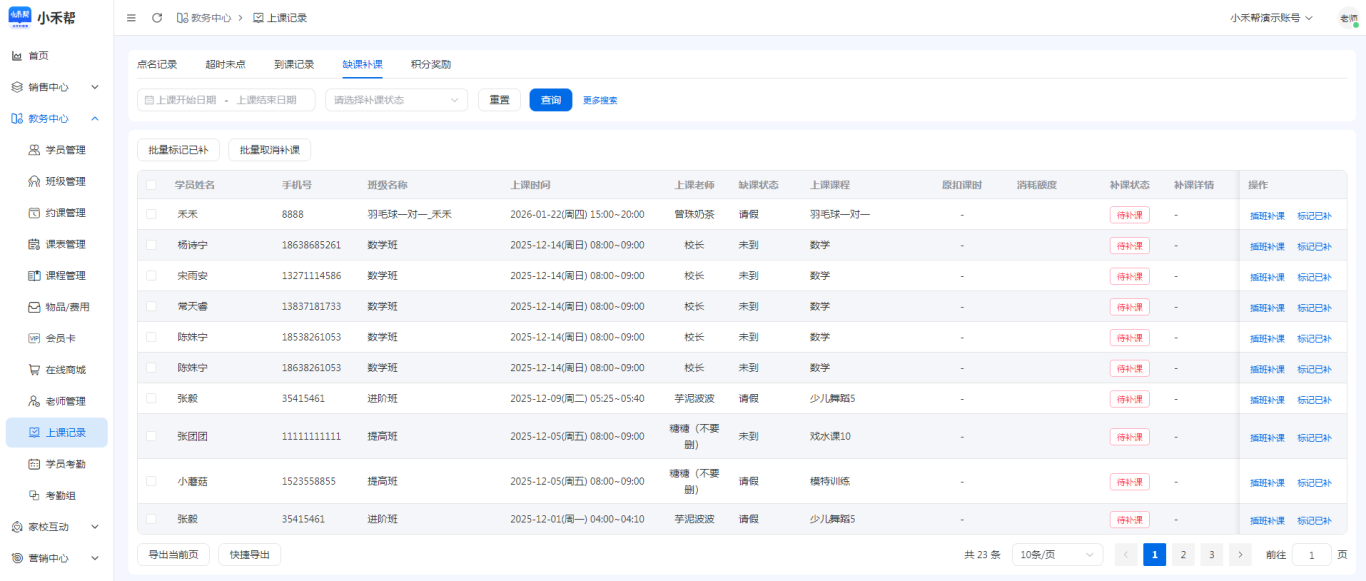Click the blue 查询 button
The width and height of the screenshot is (1366, 581).
[551, 100]
